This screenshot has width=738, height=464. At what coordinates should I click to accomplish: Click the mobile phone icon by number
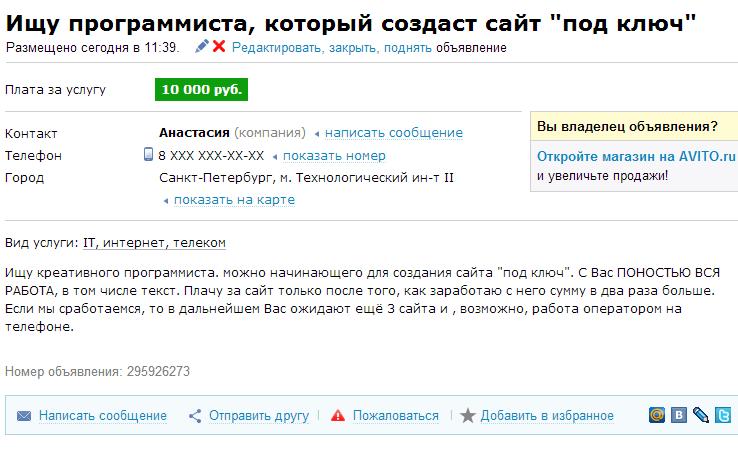tap(149, 155)
